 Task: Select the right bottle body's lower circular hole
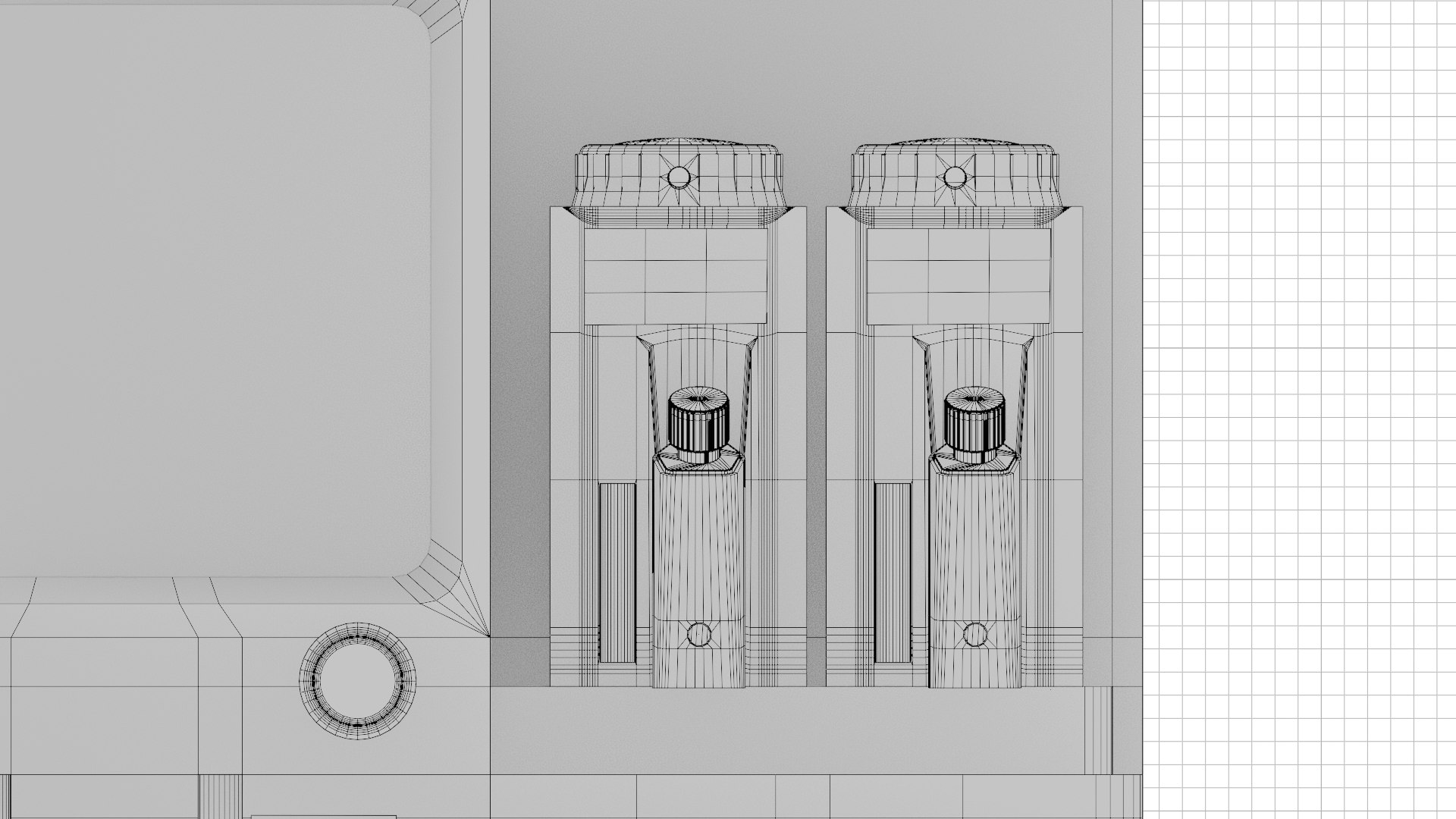click(974, 634)
